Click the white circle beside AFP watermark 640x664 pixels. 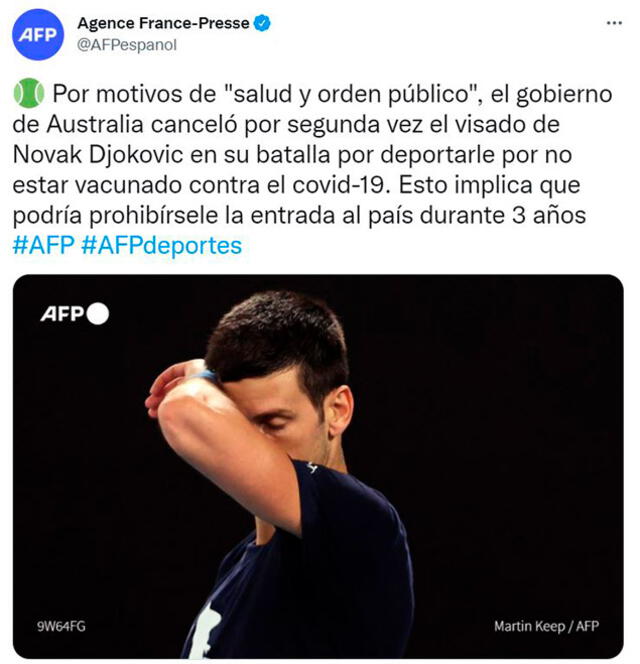click(98, 314)
